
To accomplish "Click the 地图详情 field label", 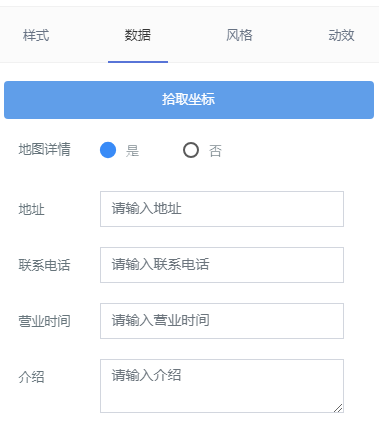I will click(44, 149).
